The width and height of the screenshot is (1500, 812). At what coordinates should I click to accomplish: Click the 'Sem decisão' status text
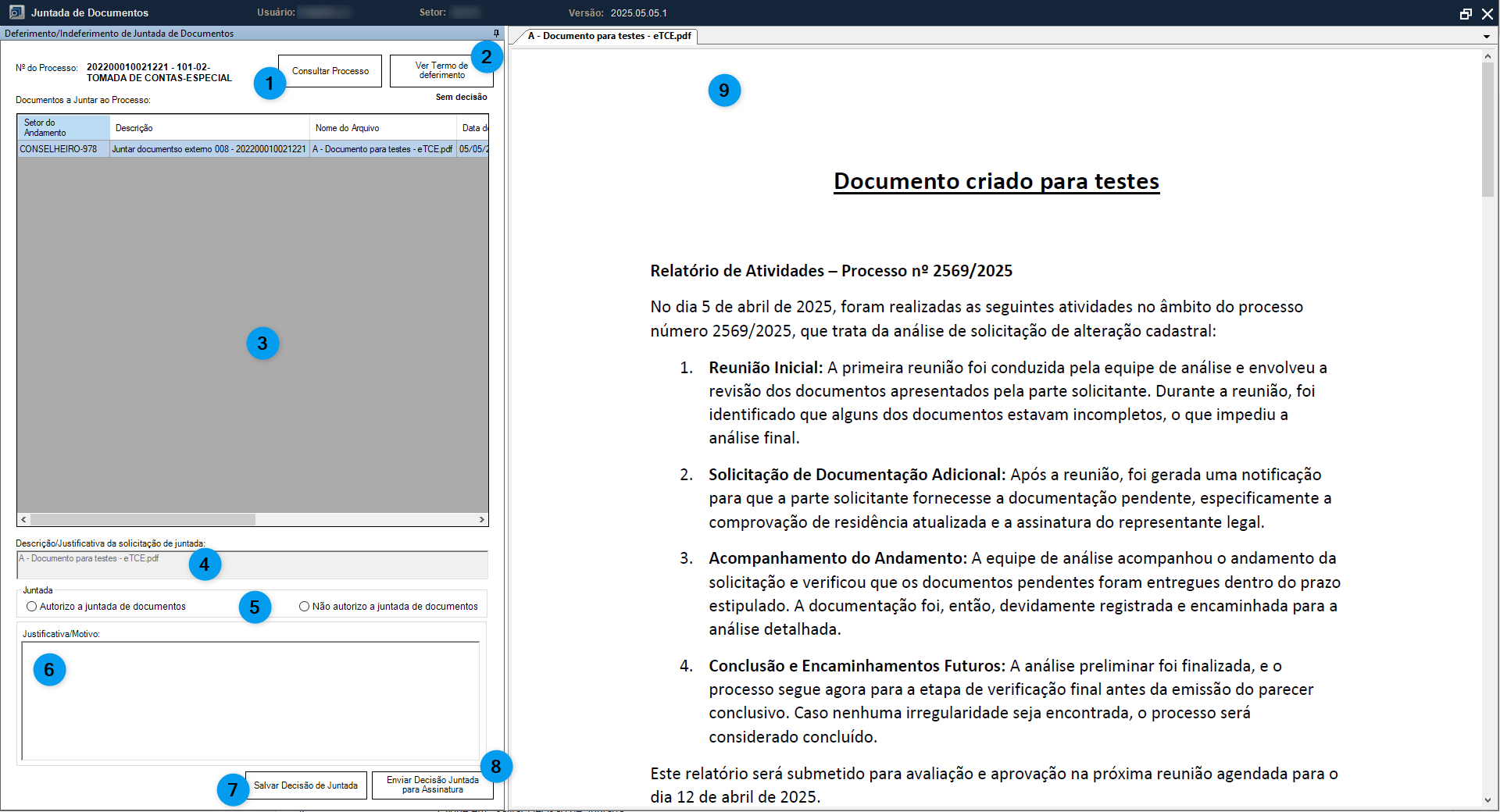tap(461, 97)
